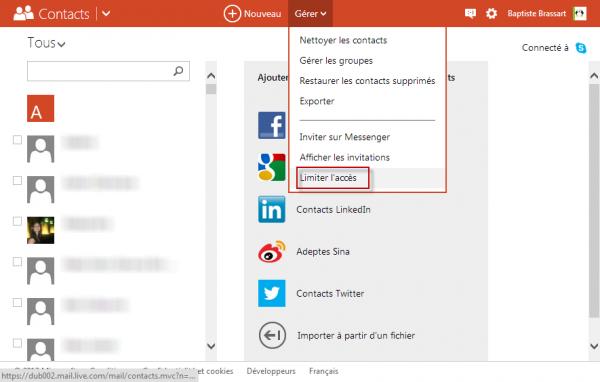
Task: Tick the checkbox of the last visible contact
Action: click(x=17, y=343)
